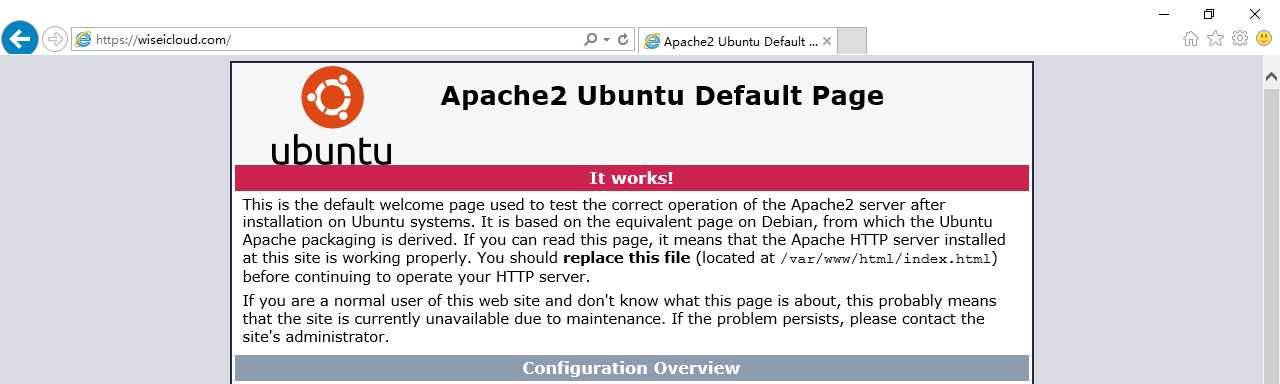Image resolution: width=1280 pixels, height=384 pixels.
Task: Click the page icon in address bar
Action: (83, 40)
